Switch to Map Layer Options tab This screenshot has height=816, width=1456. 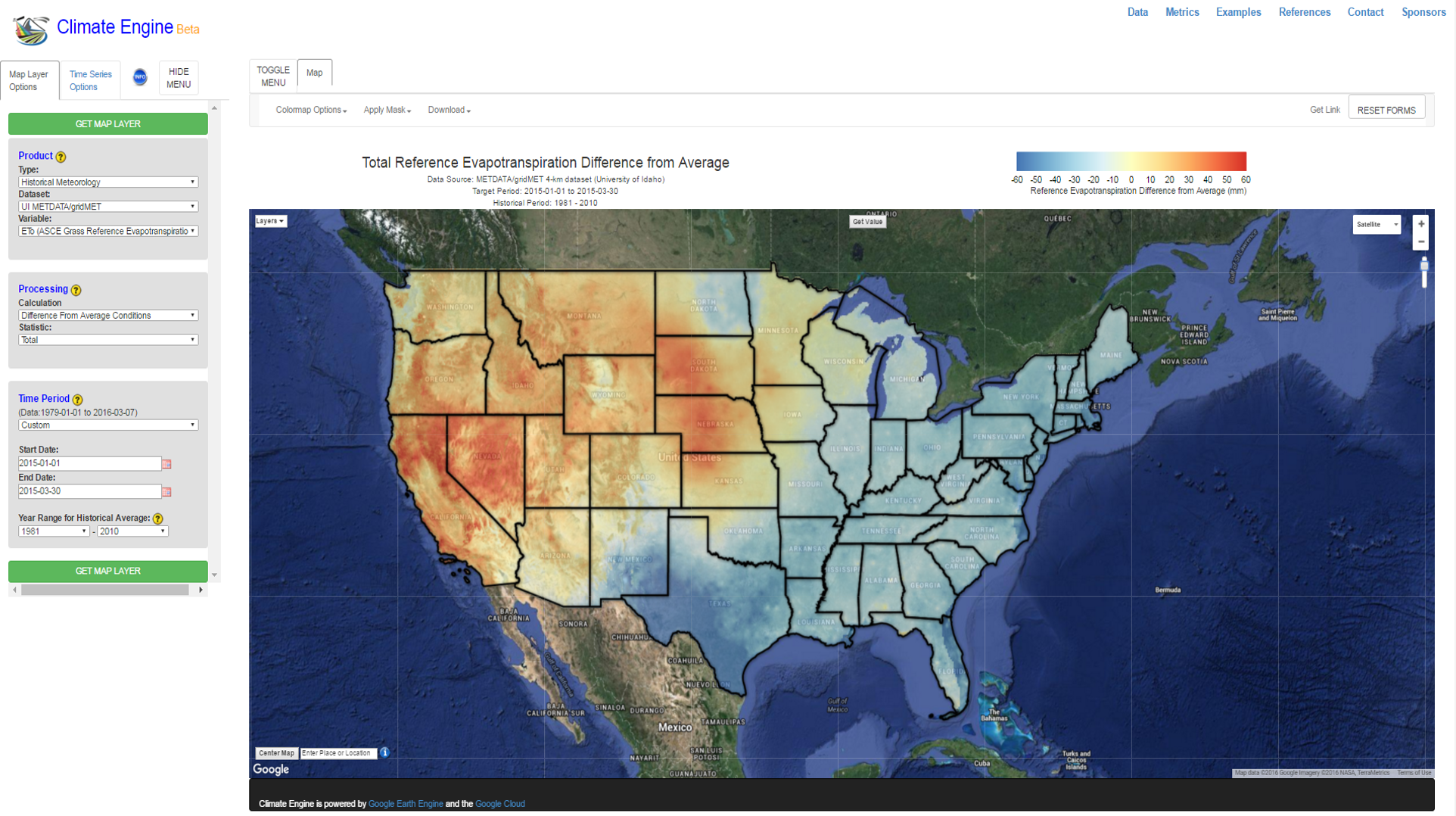pyautogui.click(x=30, y=80)
